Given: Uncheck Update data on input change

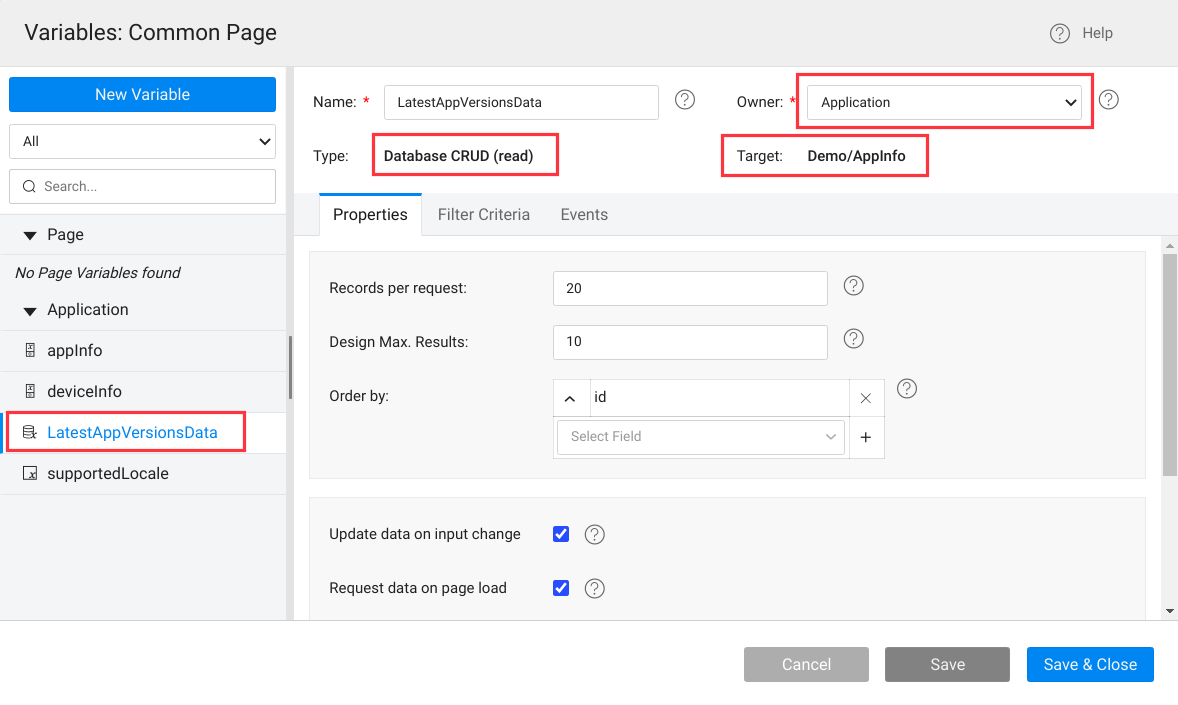Looking at the screenshot, I should (x=560, y=534).
